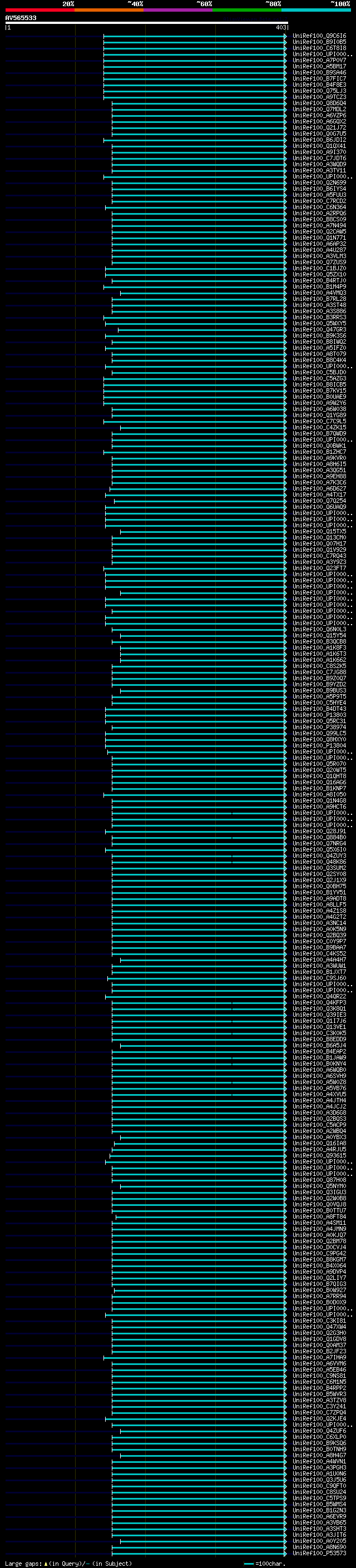Select hit label UniRef100_Q2J1X9
Screen dimensions: 356x1568
(319, 880)
